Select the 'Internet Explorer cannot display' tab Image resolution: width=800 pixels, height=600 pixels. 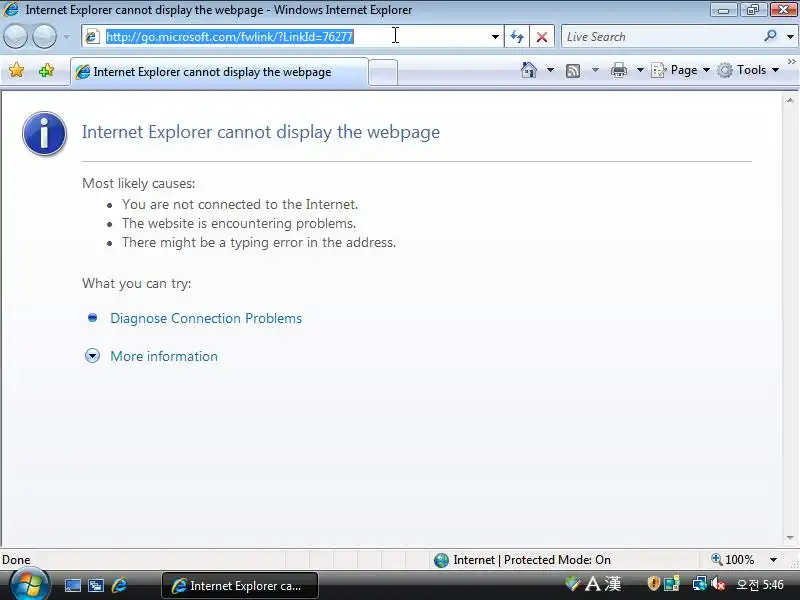(219, 72)
